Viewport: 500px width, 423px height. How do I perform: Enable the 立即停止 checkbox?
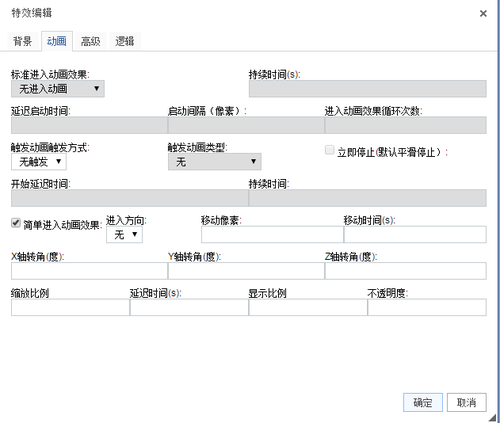coord(329,150)
